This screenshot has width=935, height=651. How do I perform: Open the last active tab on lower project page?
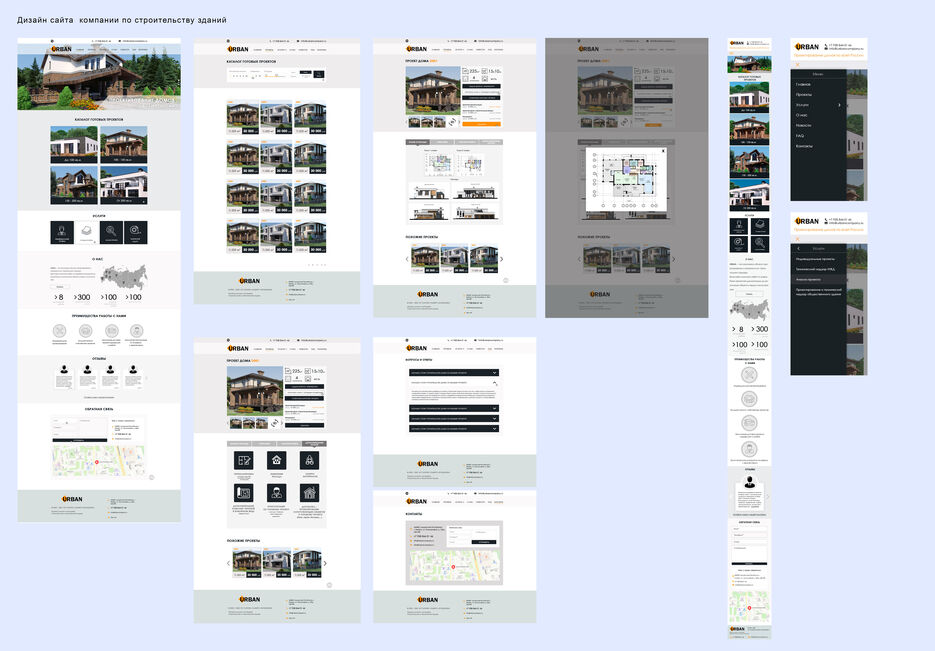point(314,444)
